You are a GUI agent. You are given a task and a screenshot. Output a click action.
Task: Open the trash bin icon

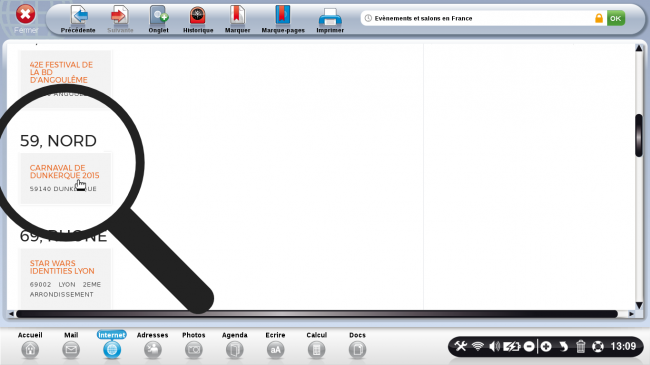(x=580, y=346)
